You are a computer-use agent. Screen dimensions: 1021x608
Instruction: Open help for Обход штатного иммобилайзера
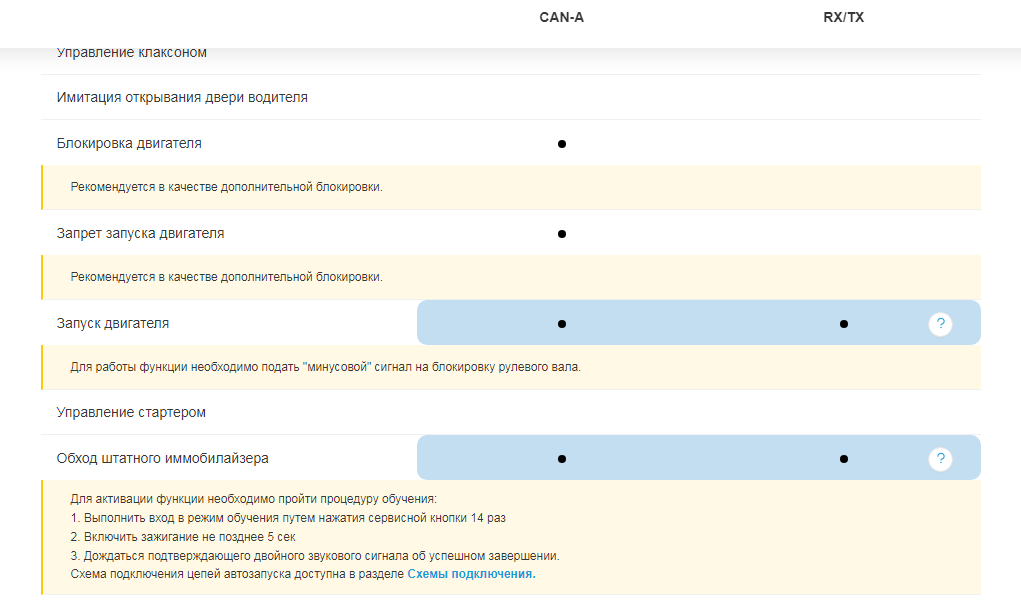[x=939, y=459]
